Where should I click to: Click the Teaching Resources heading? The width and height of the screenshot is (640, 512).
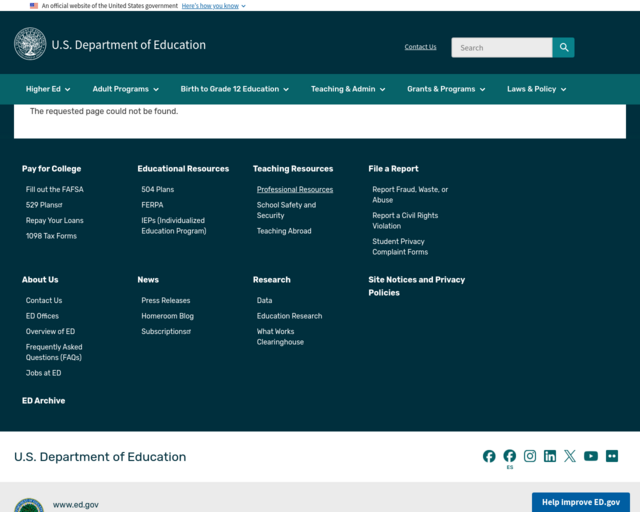293,169
